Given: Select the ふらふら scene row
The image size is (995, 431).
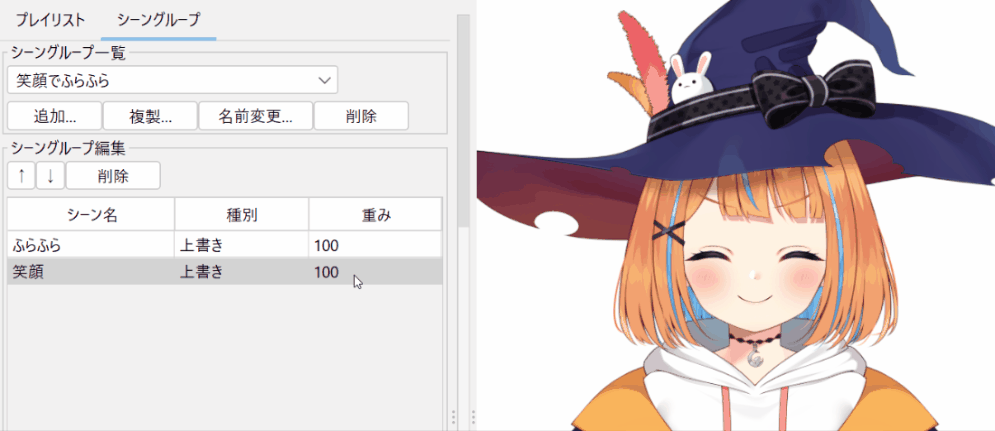Looking at the screenshot, I should [x=90, y=245].
